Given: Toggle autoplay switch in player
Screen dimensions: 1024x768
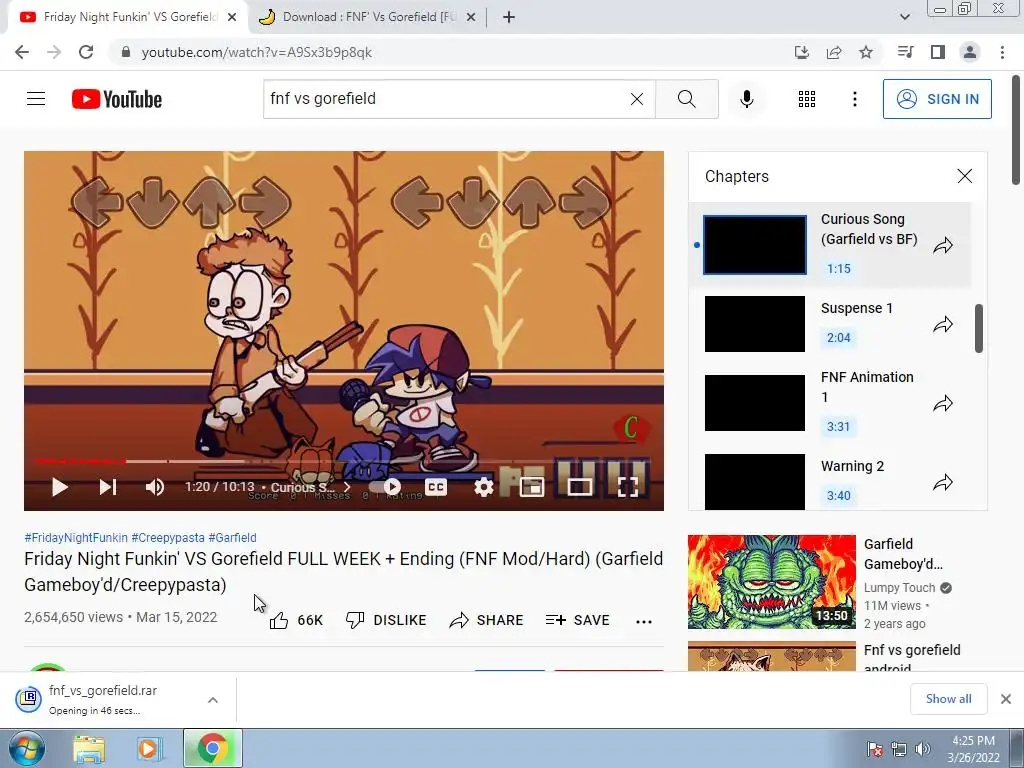Looking at the screenshot, I should [x=385, y=487].
